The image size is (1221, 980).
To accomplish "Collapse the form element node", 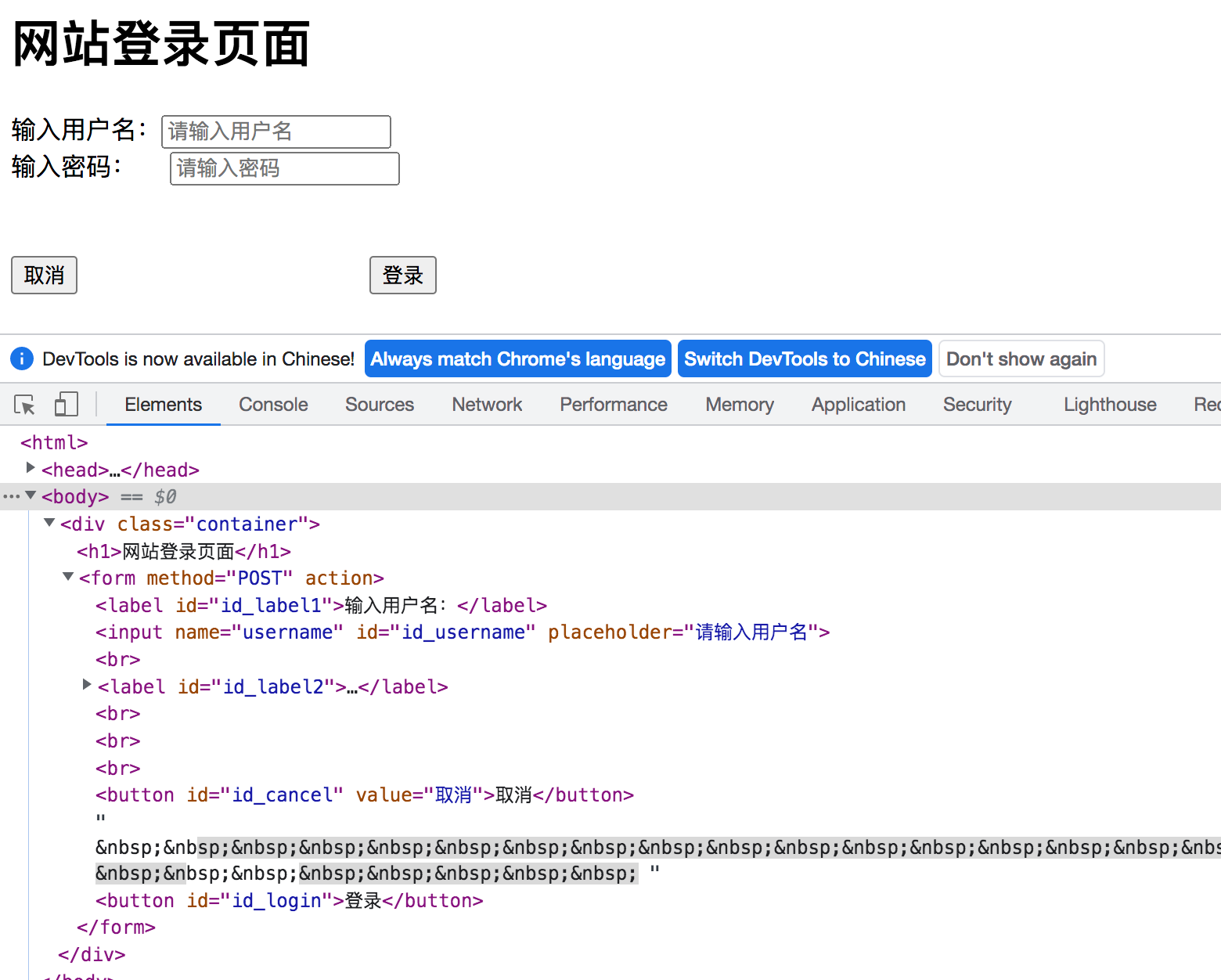I will (x=68, y=576).
